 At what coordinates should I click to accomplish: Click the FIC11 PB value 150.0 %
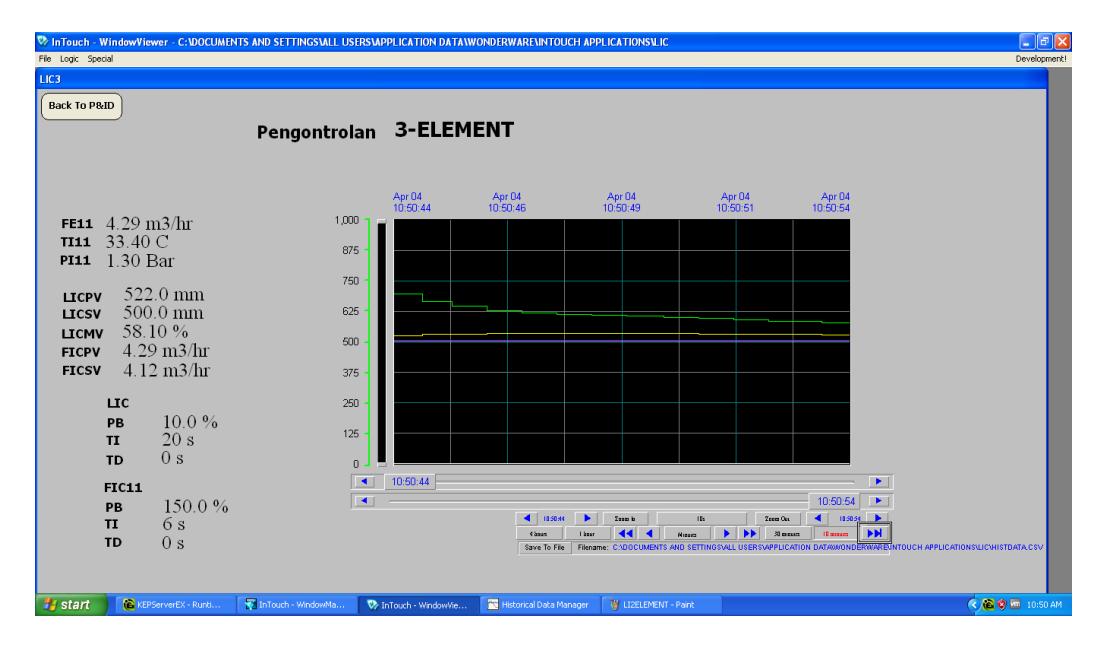pos(196,506)
